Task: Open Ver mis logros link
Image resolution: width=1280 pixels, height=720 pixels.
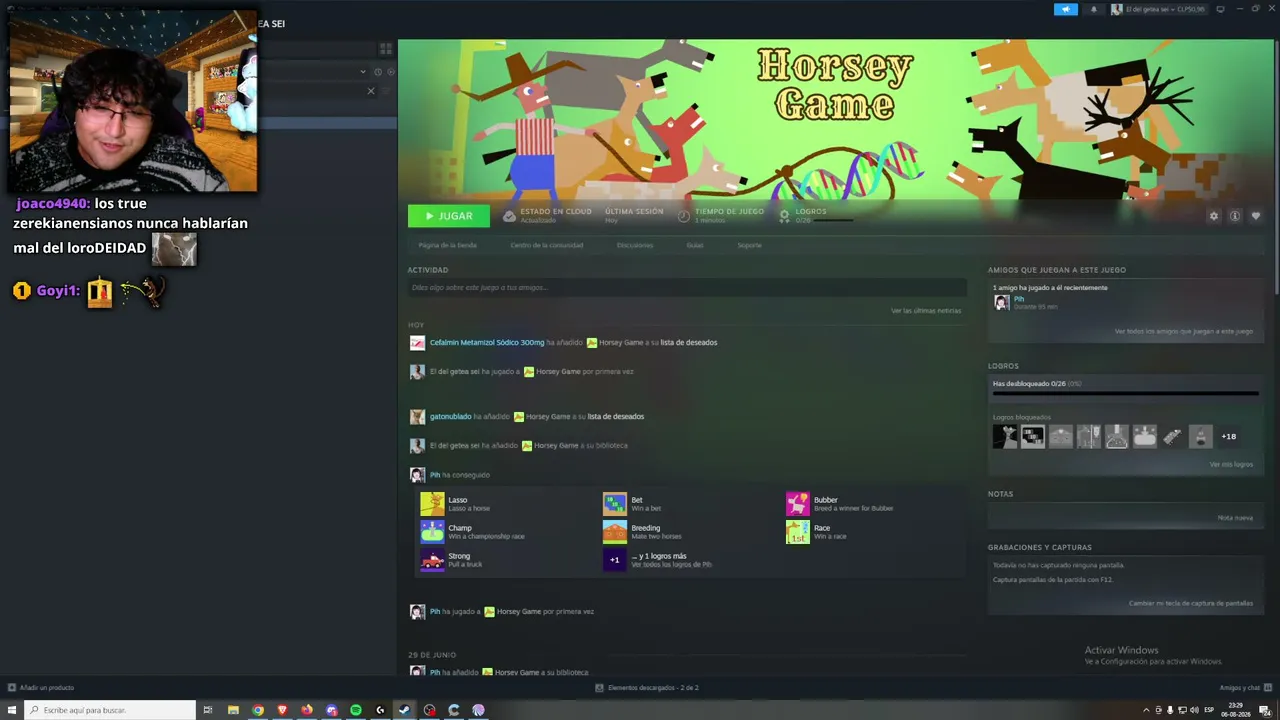Action: [1231, 464]
